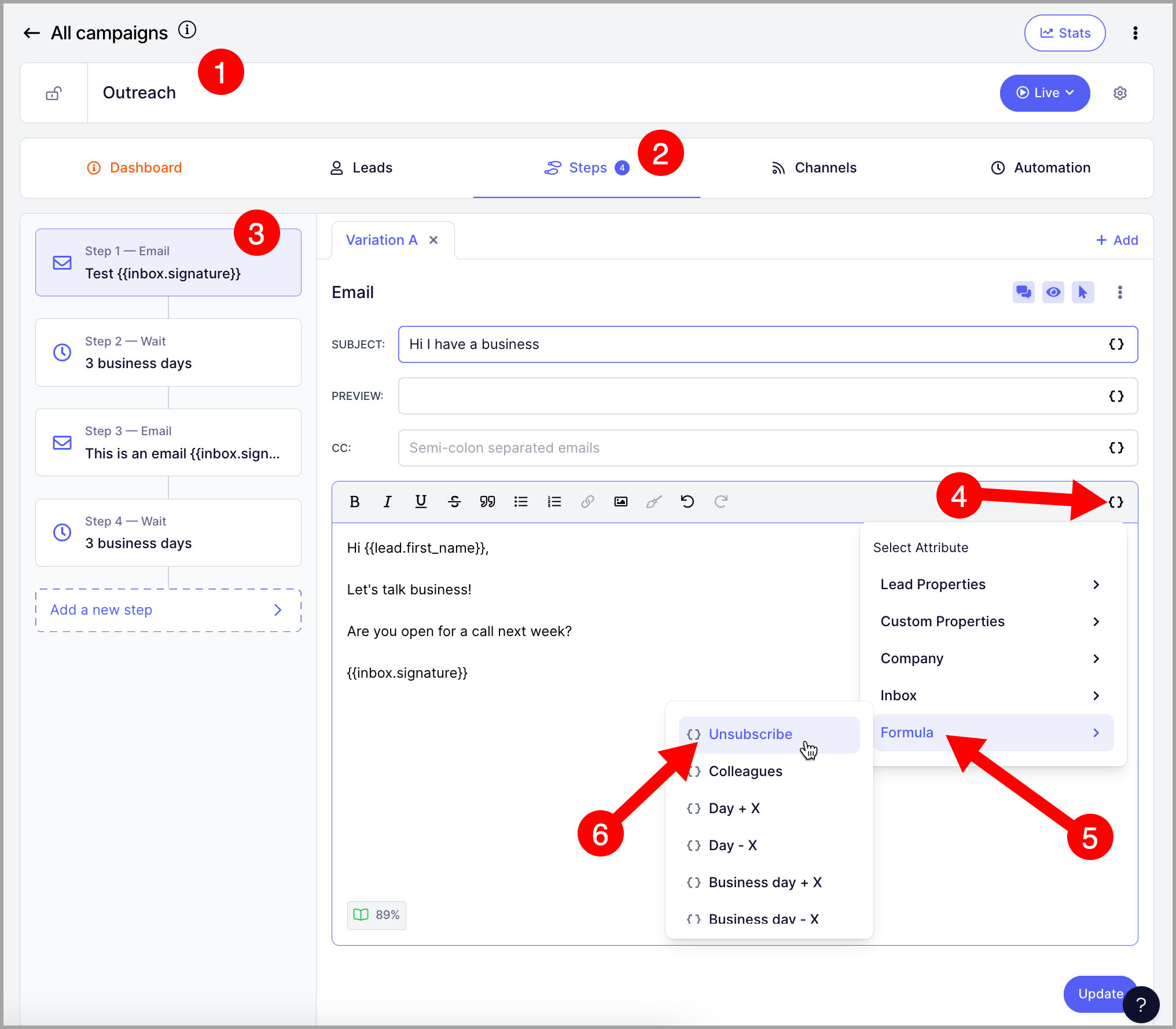The image size is (1176, 1029).
Task: Choose the Day - X formula
Action: pyautogui.click(x=769, y=846)
